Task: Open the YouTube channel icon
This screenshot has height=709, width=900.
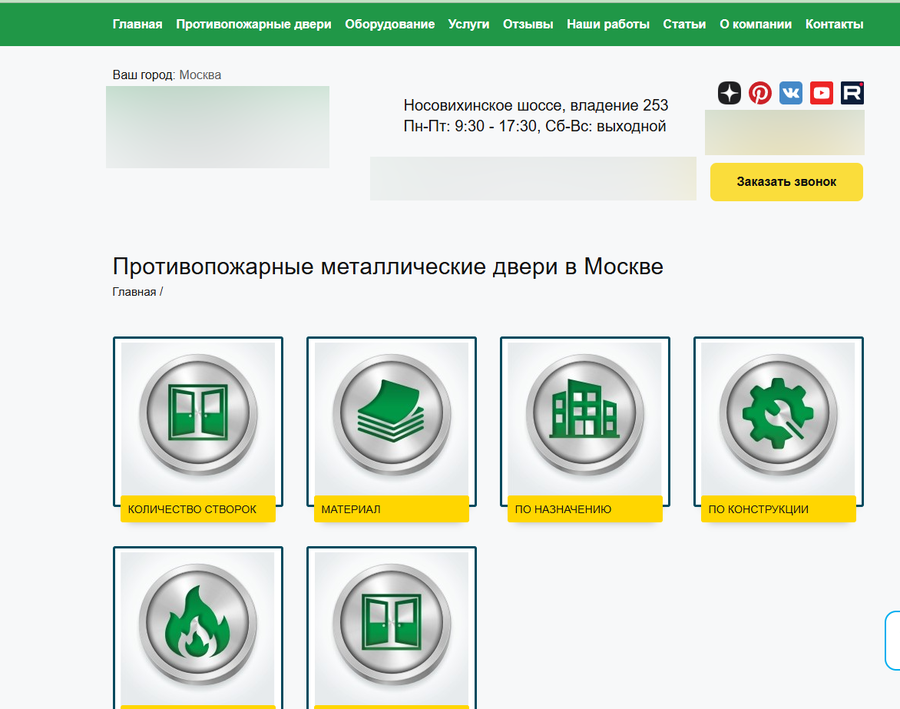Action: 821,93
